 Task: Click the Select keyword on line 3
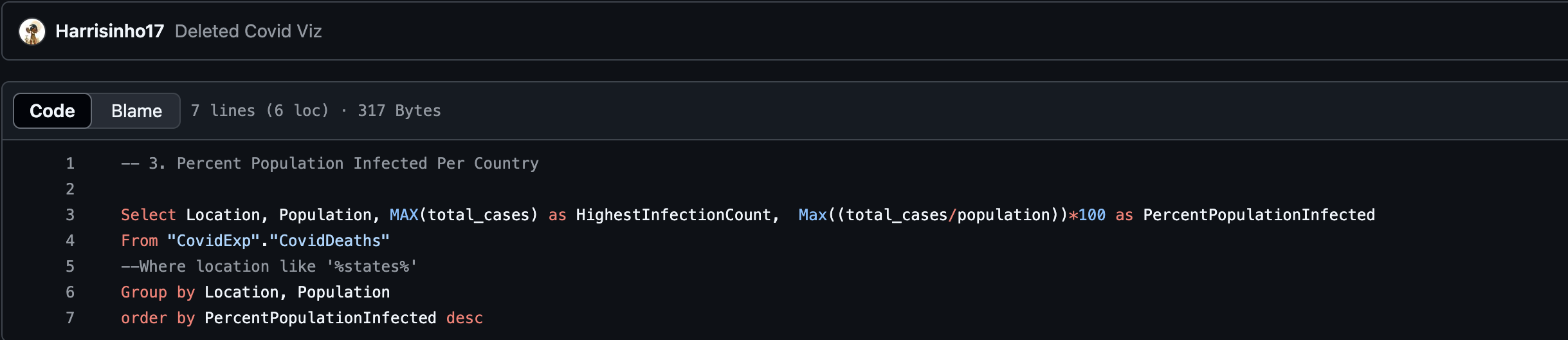tap(149, 215)
